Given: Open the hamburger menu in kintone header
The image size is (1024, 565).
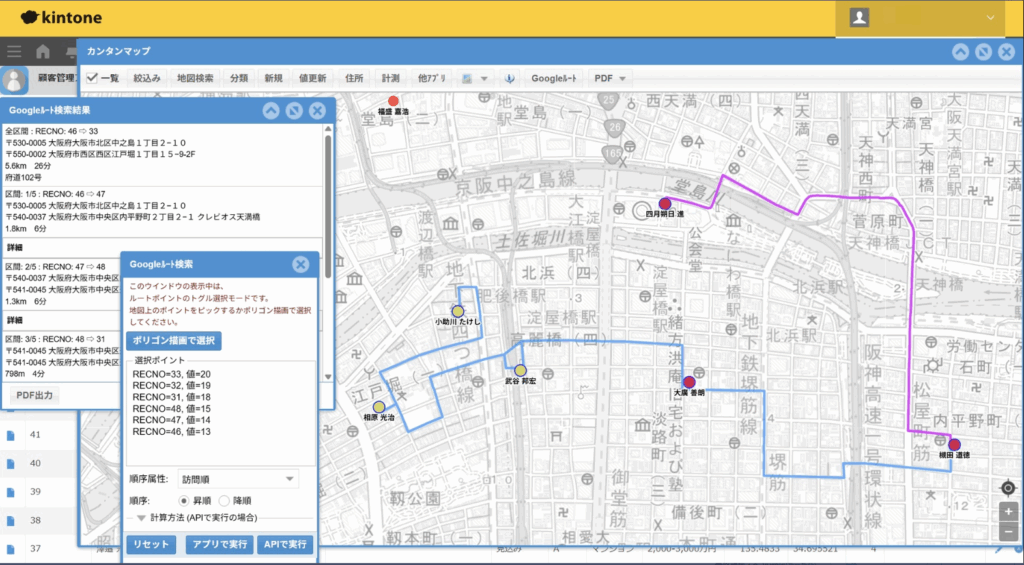Looking at the screenshot, I should (x=14, y=52).
